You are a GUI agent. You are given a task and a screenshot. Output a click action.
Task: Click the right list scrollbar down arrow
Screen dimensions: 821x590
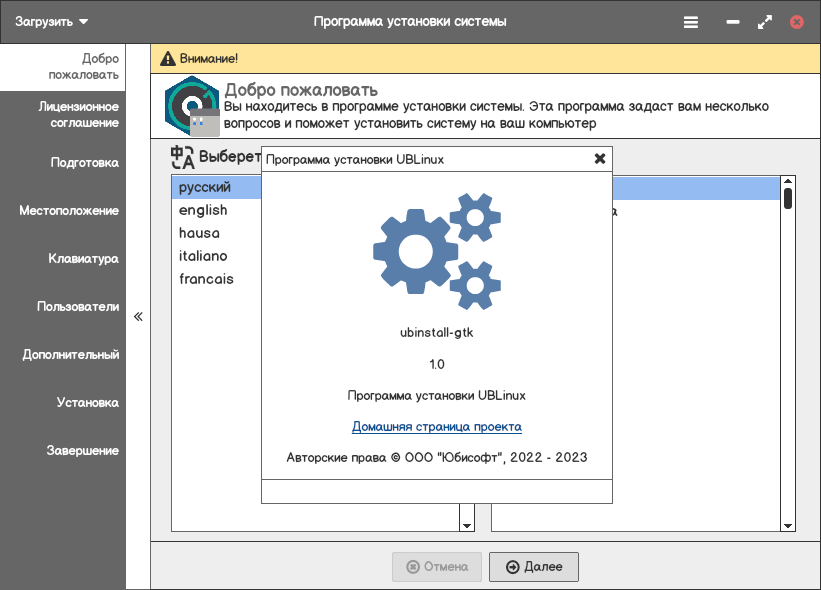click(788, 526)
